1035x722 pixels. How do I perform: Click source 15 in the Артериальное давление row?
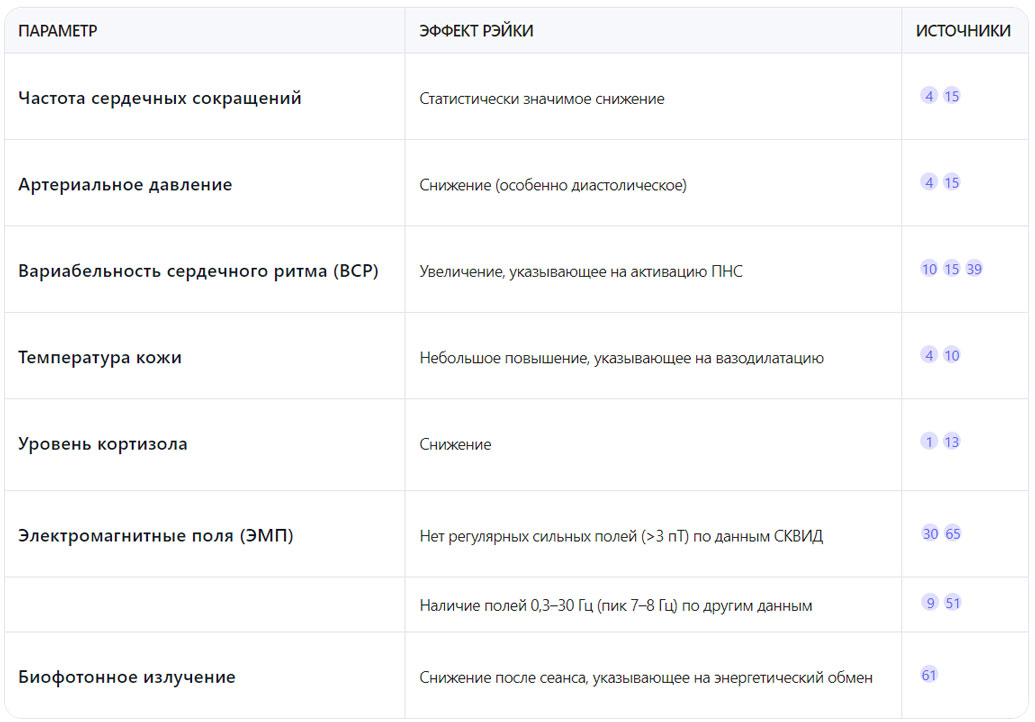[x=952, y=182]
